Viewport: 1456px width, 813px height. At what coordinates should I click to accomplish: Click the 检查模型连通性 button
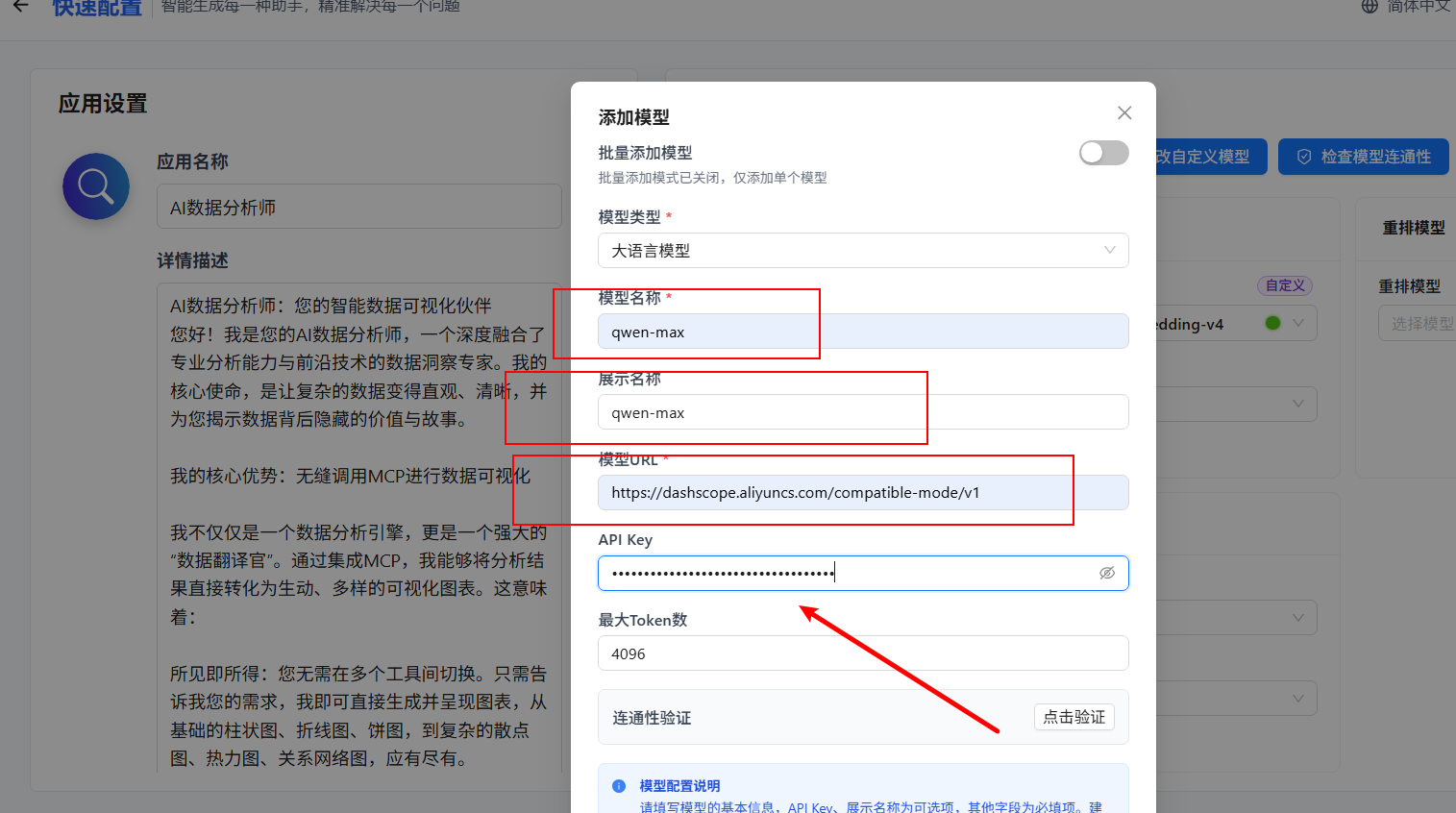1364,157
